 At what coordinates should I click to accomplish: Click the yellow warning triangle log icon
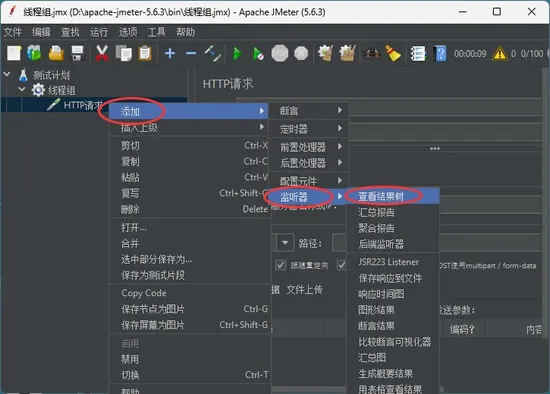point(499,54)
